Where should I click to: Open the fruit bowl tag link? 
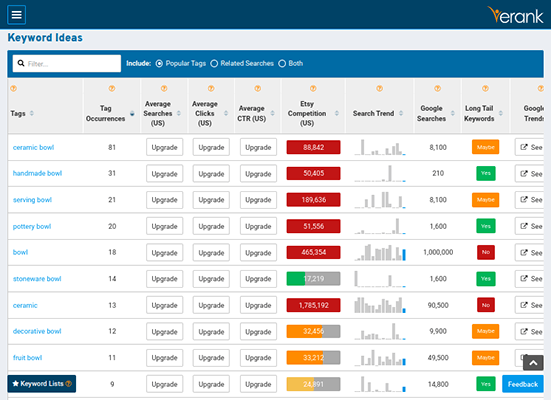coord(27,358)
